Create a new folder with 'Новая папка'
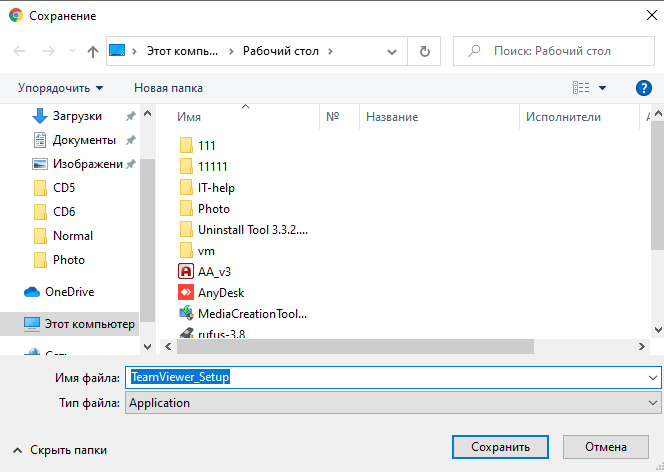The image size is (664, 472). [169, 88]
